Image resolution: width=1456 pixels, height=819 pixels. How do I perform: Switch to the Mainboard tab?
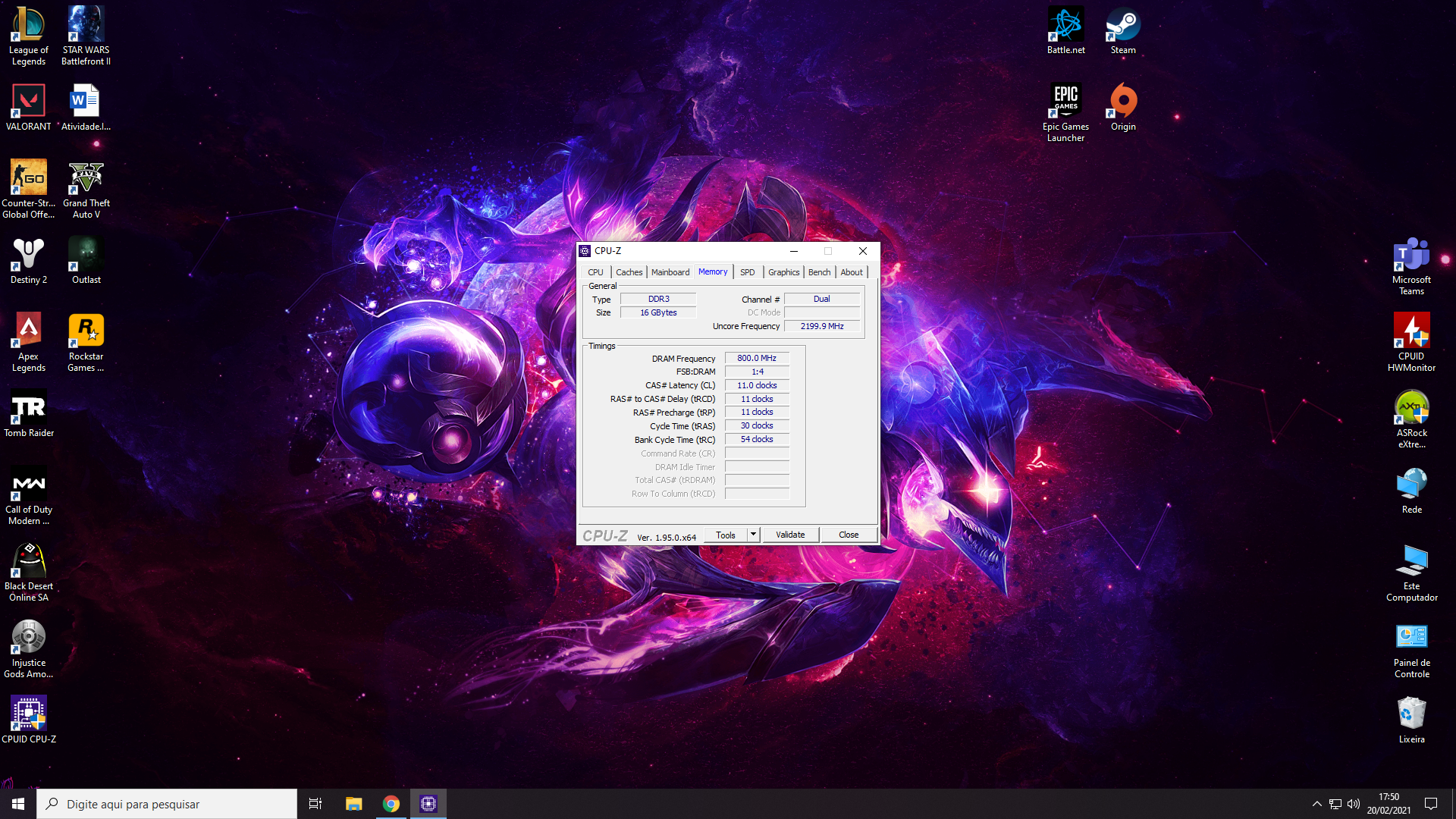point(670,272)
